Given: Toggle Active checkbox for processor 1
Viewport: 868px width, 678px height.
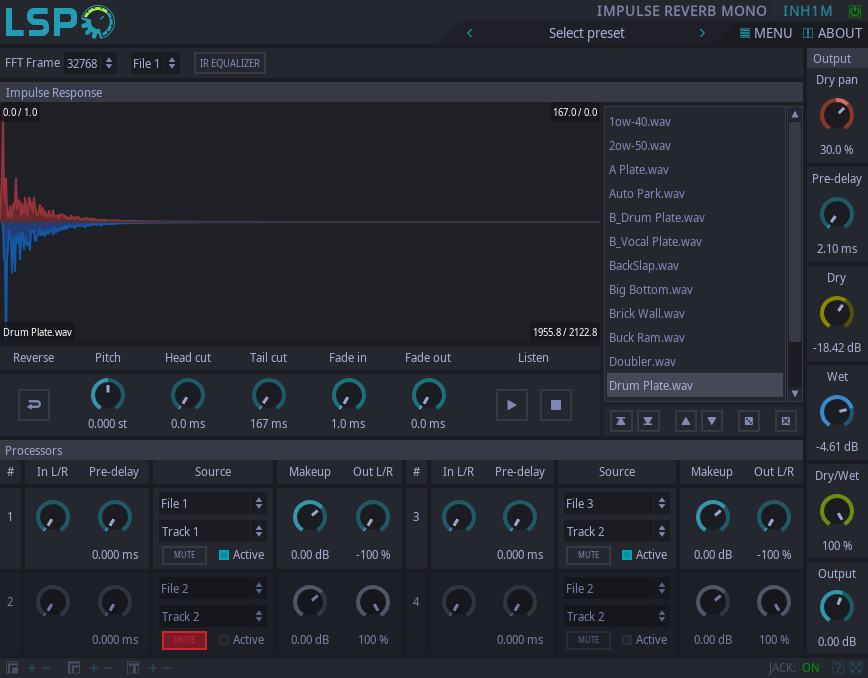Looking at the screenshot, I should click(x=224, y=555).
